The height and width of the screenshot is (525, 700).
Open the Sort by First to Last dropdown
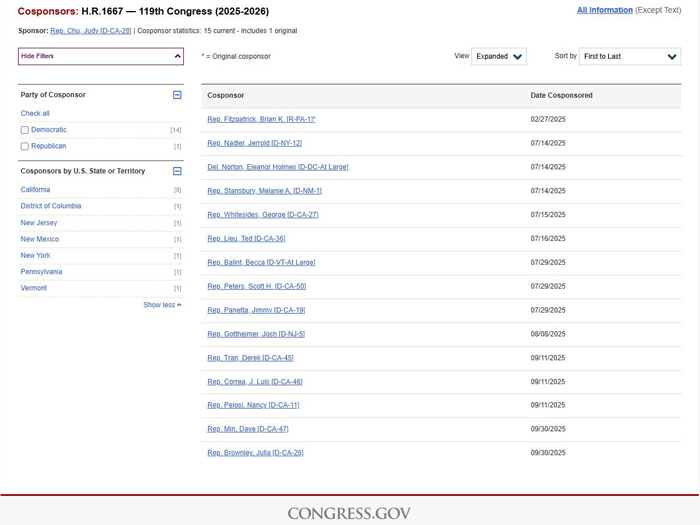coord(630,57)
